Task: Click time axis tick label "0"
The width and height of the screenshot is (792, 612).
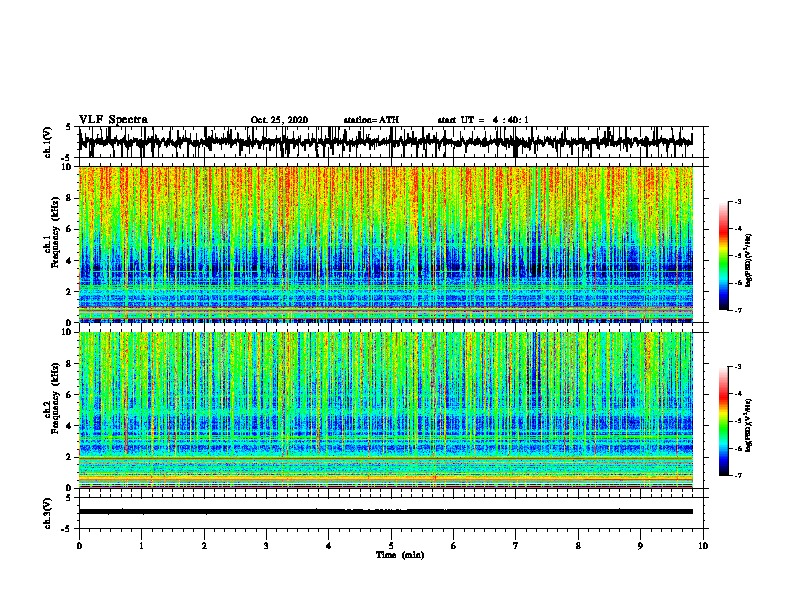Action: tap(79, 546)
